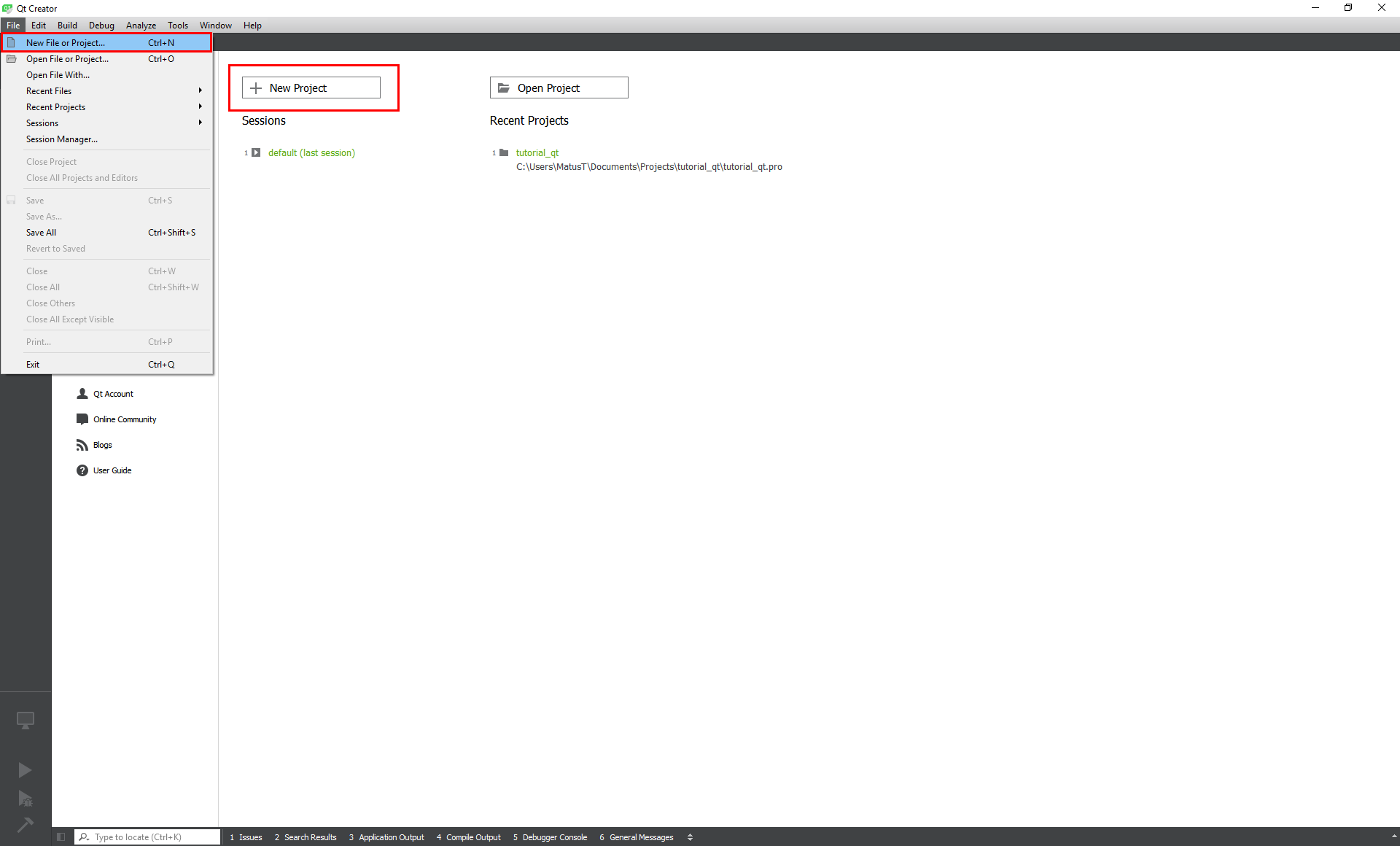This screenshot has height=846, width=1400.
Task: Click the User Guide question mark icon
Action: (x=82, y=470)
